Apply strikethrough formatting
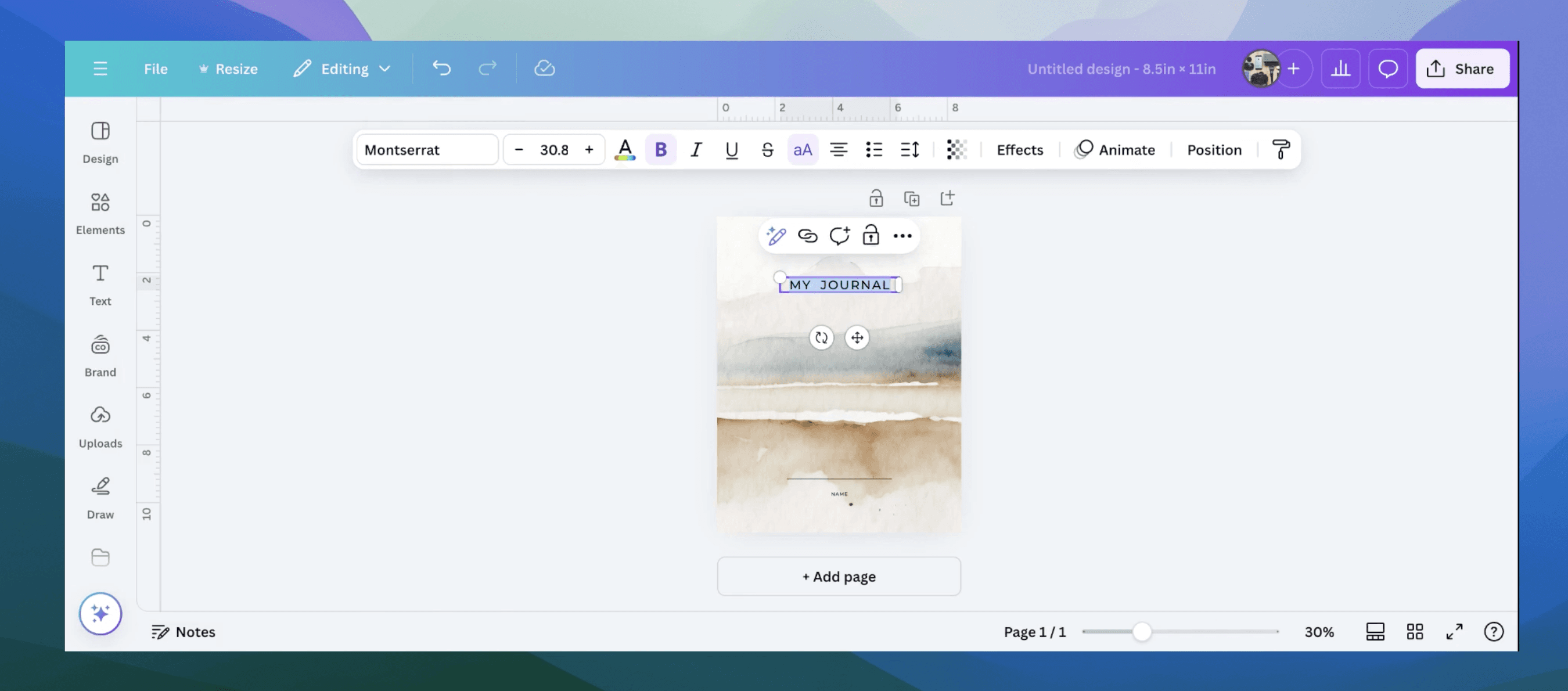The image size is (1568, 691). (767, 150)
